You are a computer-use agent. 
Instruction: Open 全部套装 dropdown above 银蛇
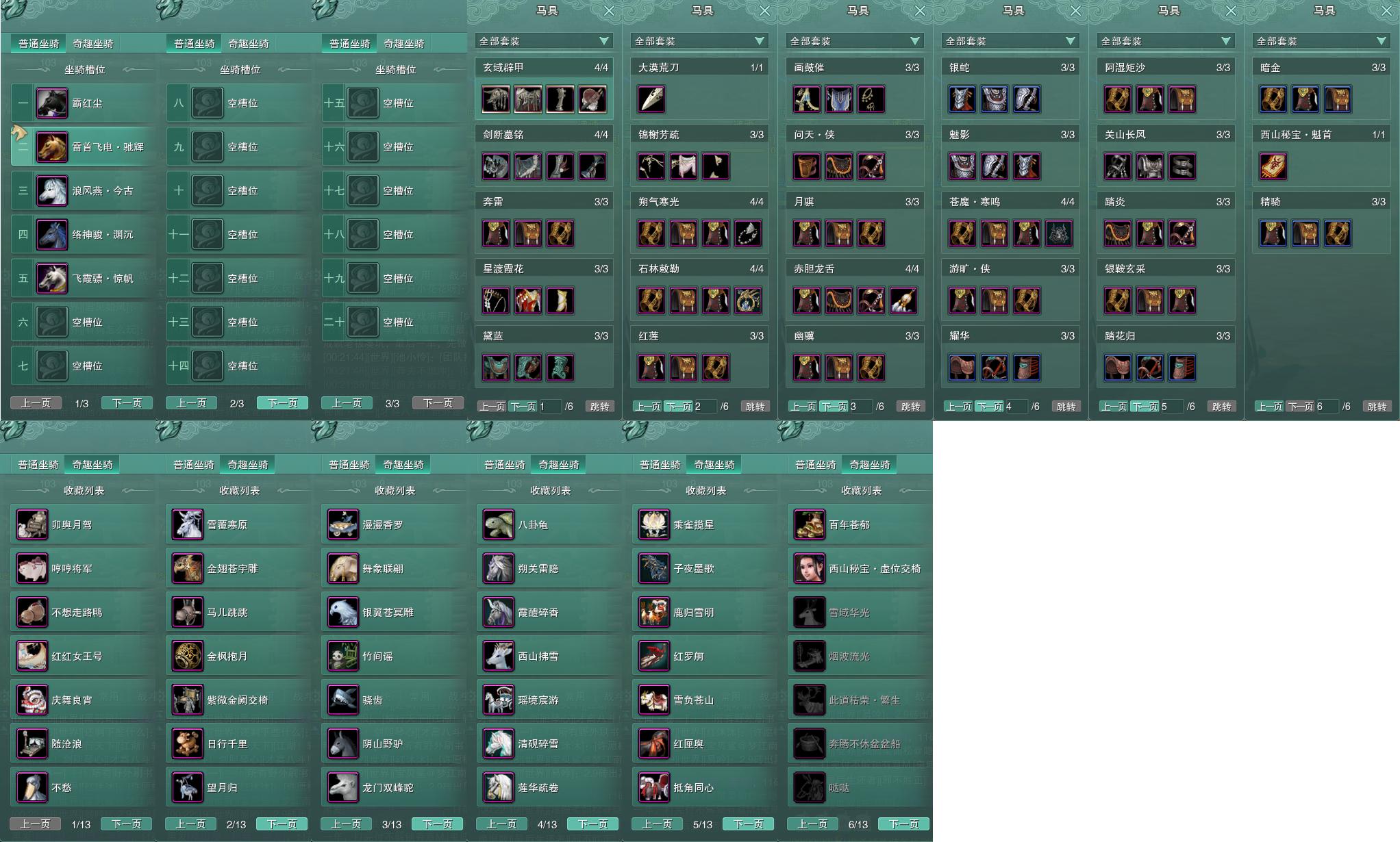coord(1010,41)
